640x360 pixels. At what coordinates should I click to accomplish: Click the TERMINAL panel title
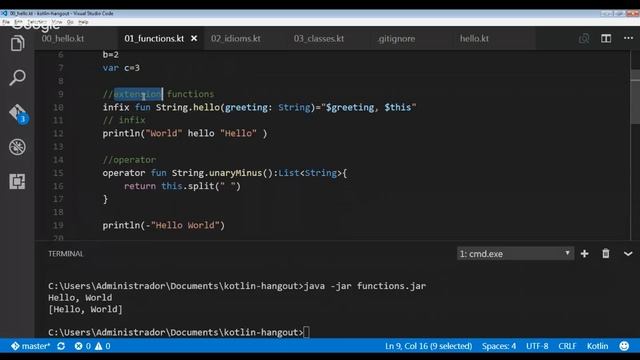pos(66,253)
